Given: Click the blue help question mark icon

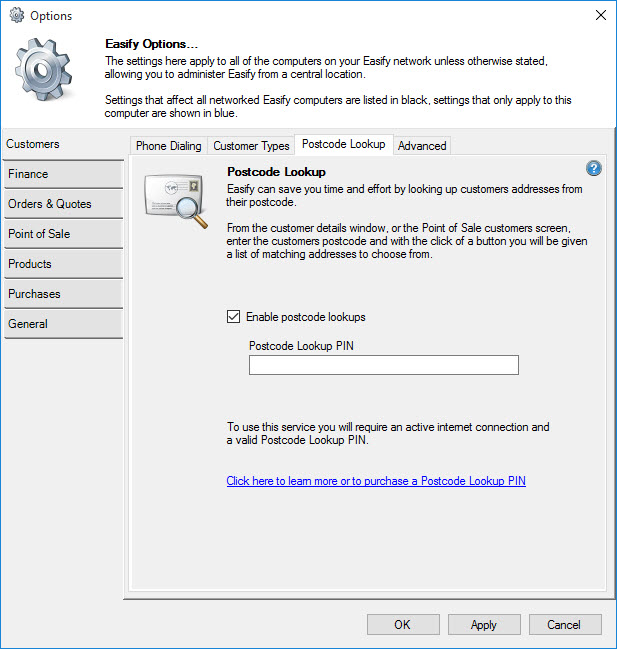Looking at the screenshot, I should coord(593,169).
